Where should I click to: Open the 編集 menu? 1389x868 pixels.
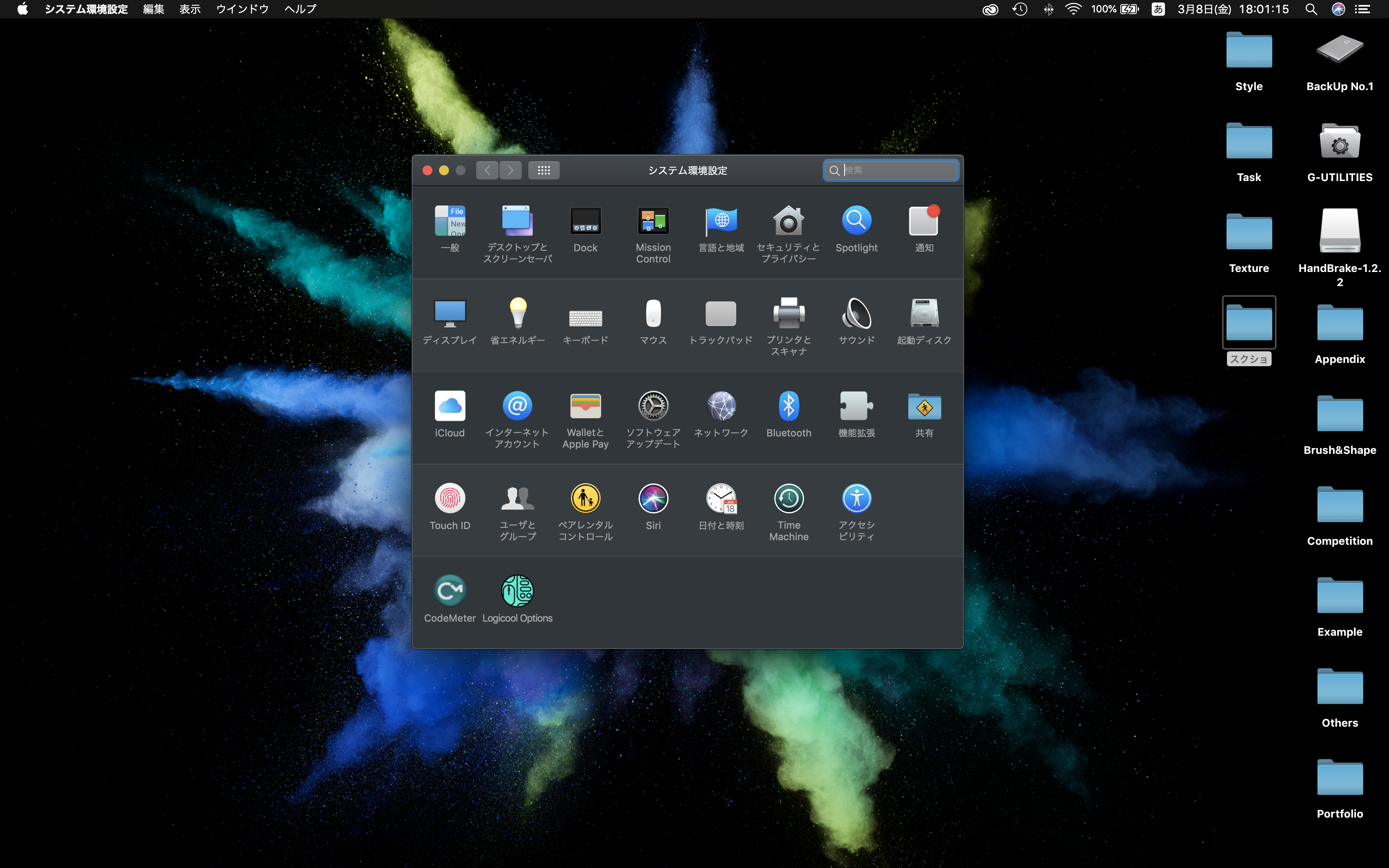click(153, 9)
